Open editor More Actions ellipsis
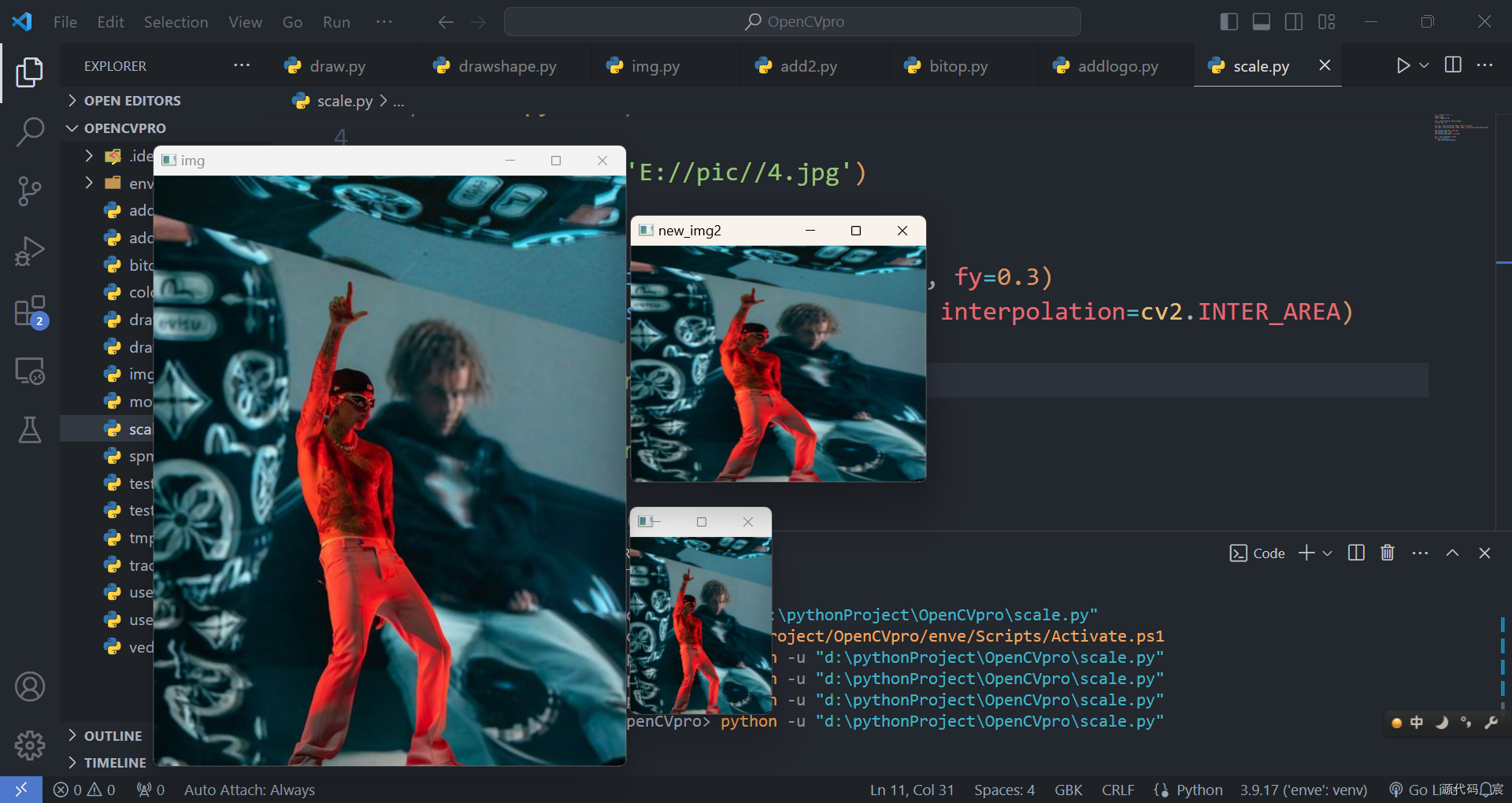 point(1484,65)
